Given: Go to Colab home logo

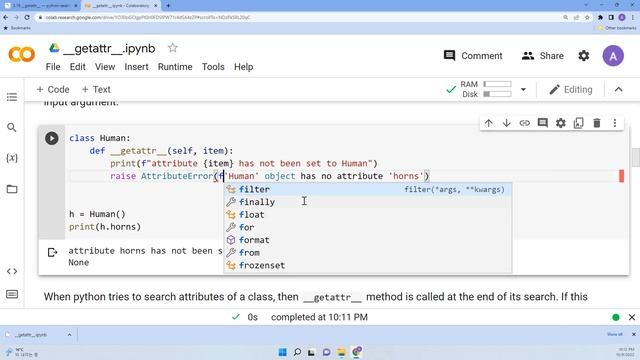Looking at the screenshot, I should tap(22, 54).
